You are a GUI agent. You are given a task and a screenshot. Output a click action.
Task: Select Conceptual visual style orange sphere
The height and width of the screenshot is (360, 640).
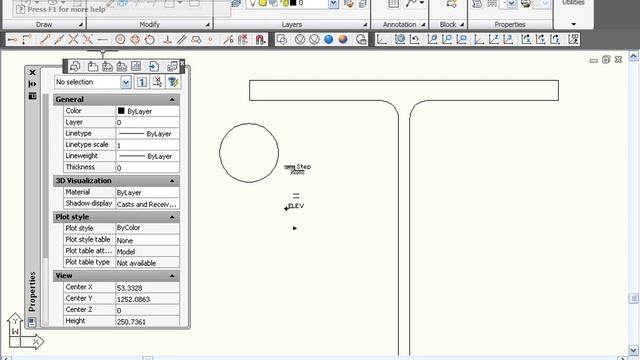[343, 40]
